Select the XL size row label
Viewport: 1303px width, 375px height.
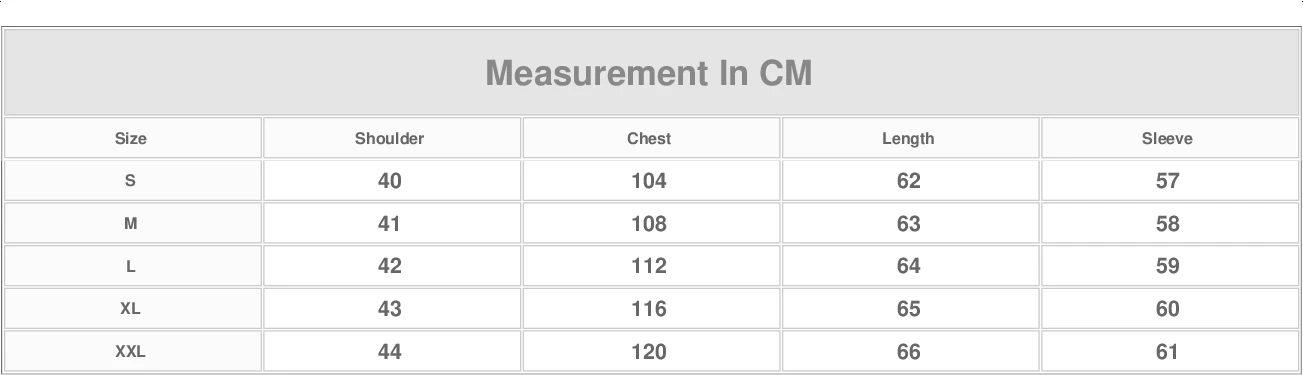coord(131,309)
